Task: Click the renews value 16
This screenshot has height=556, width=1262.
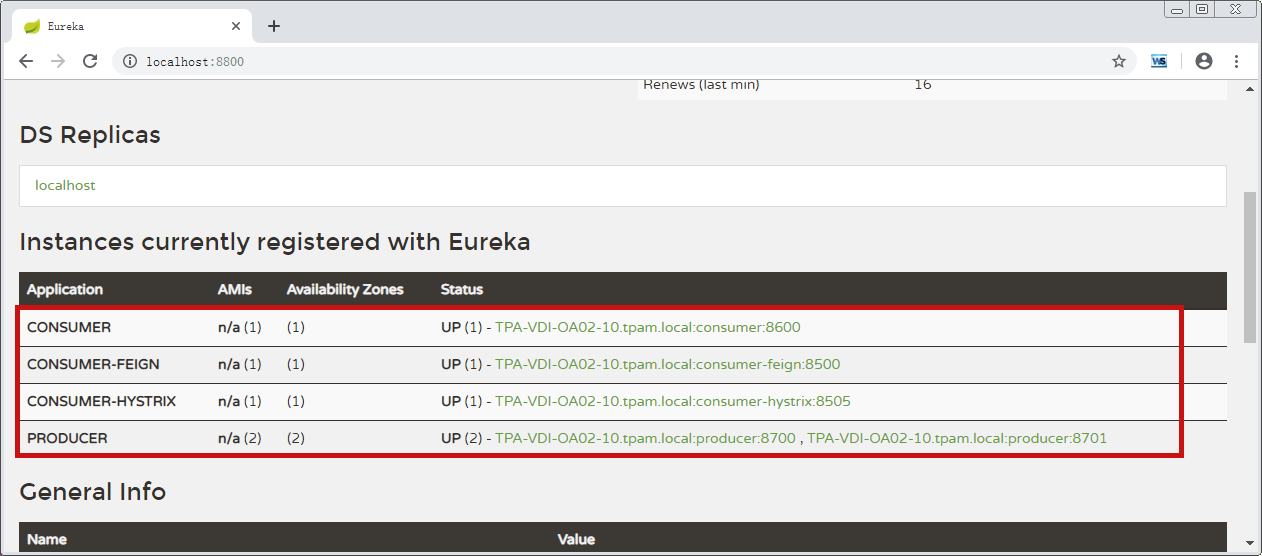Action: (923, 85)
